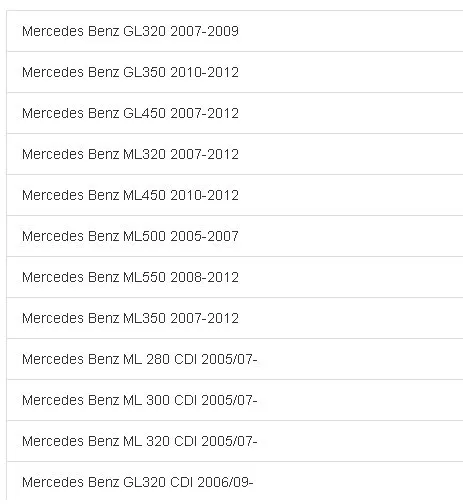Click Mercedes Benz GL350 2010-2012 entry

[x=235, y=72]
